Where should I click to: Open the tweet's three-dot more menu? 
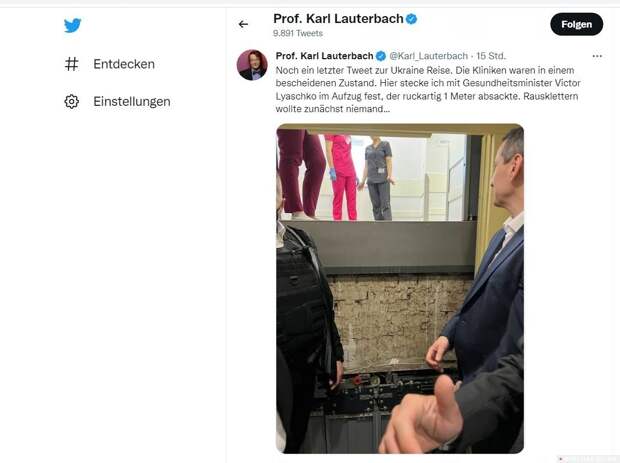[597, 56]
